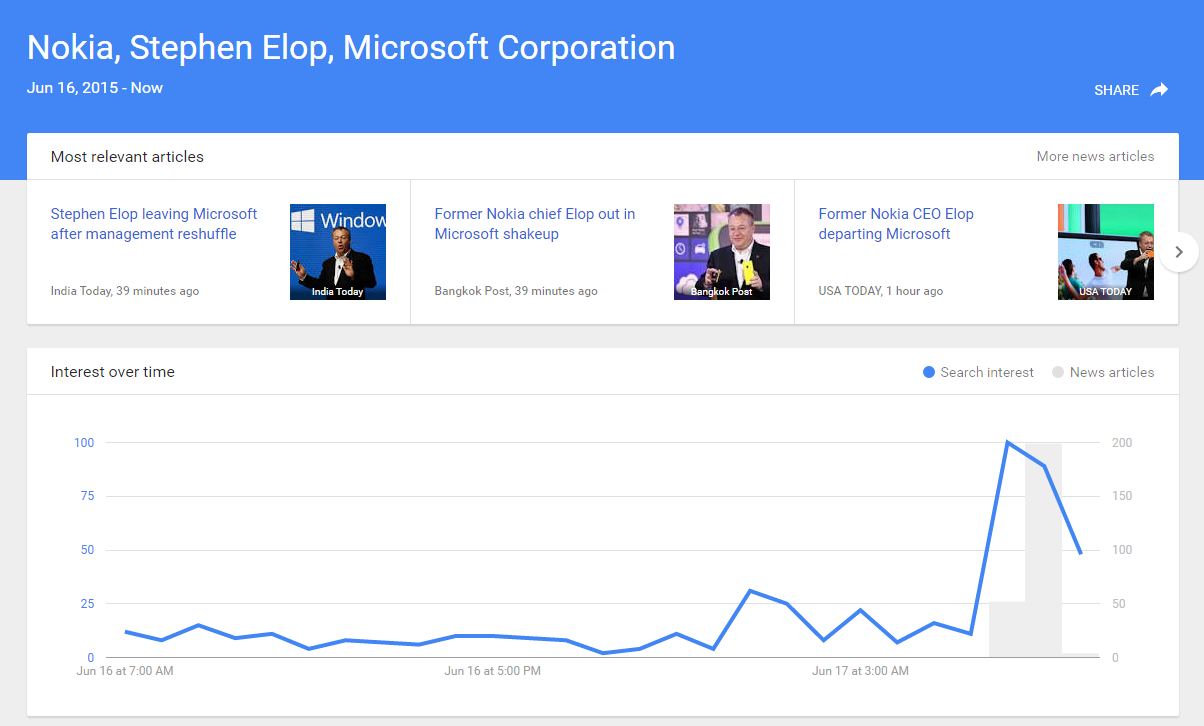Click the Search interest legend label
The width and height of the screenshot is (1204, 726).
pos(987,372)
